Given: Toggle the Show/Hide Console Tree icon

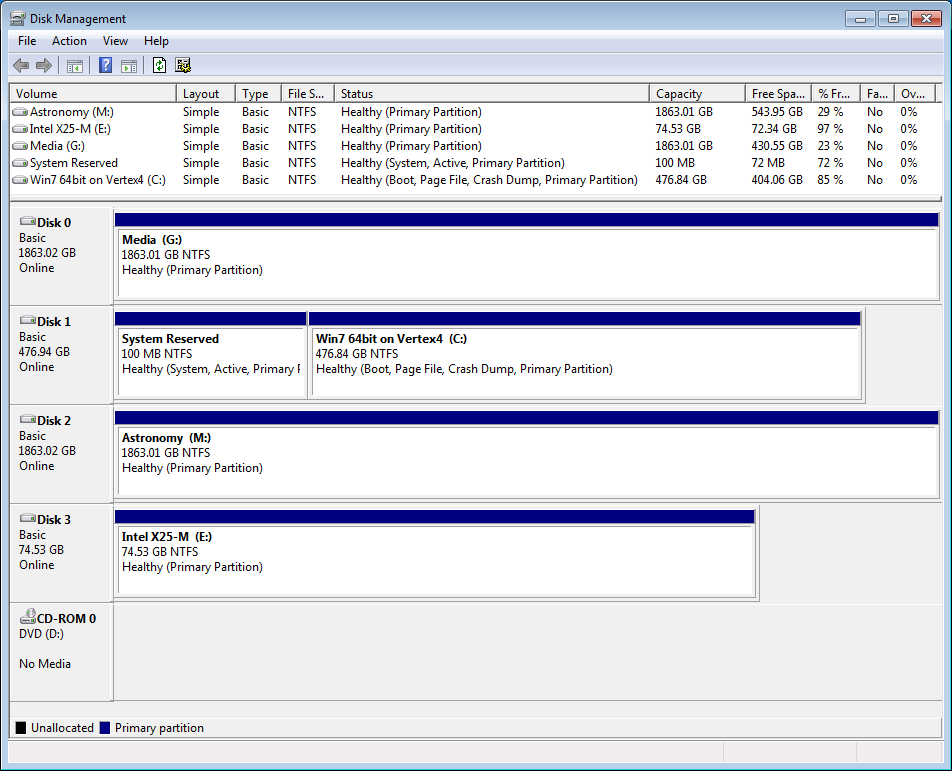Looking at the screenshot, I should coord(75,66).
